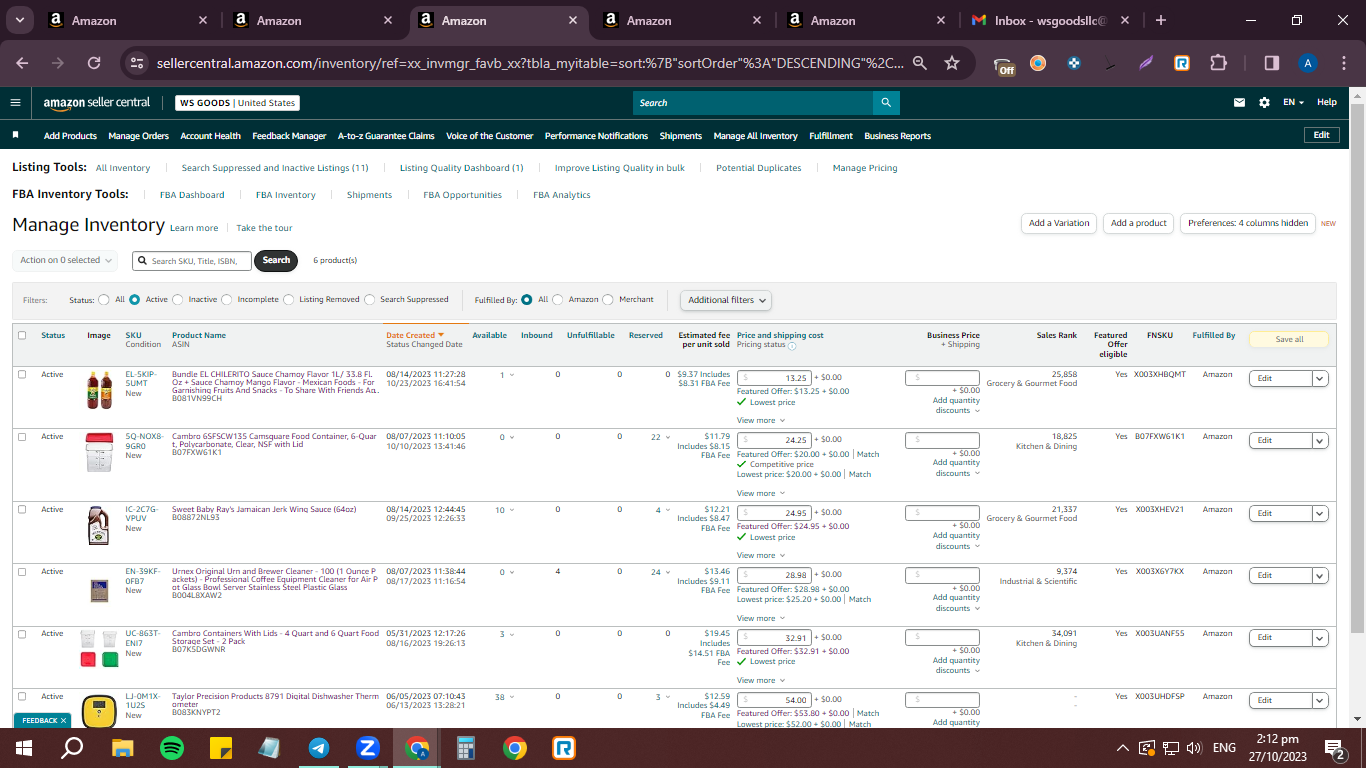
Task: Select the Incomplete status radio button
Action: (227, 299)
